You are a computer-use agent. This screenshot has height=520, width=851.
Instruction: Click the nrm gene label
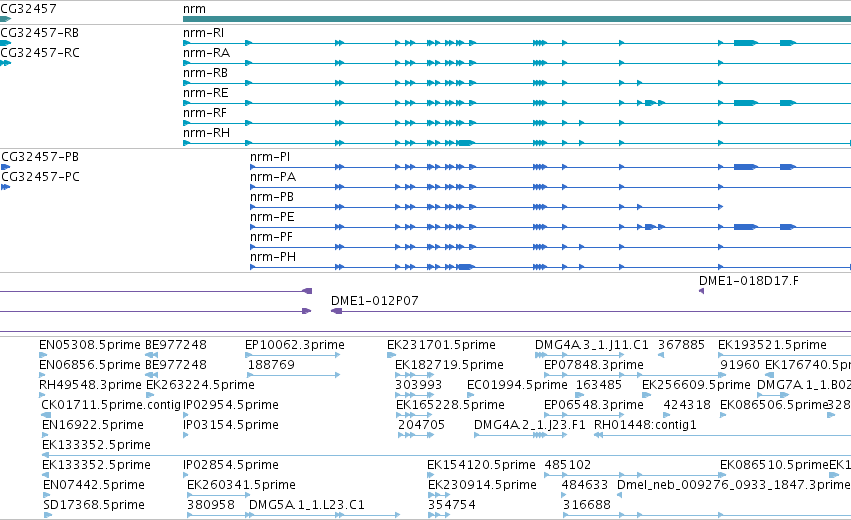pyautogui.click(x=194, y=9)
